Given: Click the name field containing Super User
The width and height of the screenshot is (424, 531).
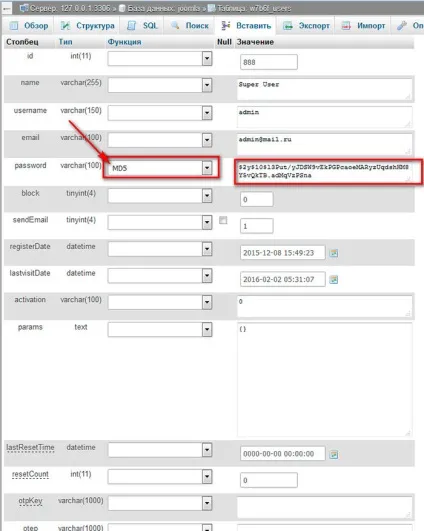Looking at the screenshot, I should click(x=325, y=89).
